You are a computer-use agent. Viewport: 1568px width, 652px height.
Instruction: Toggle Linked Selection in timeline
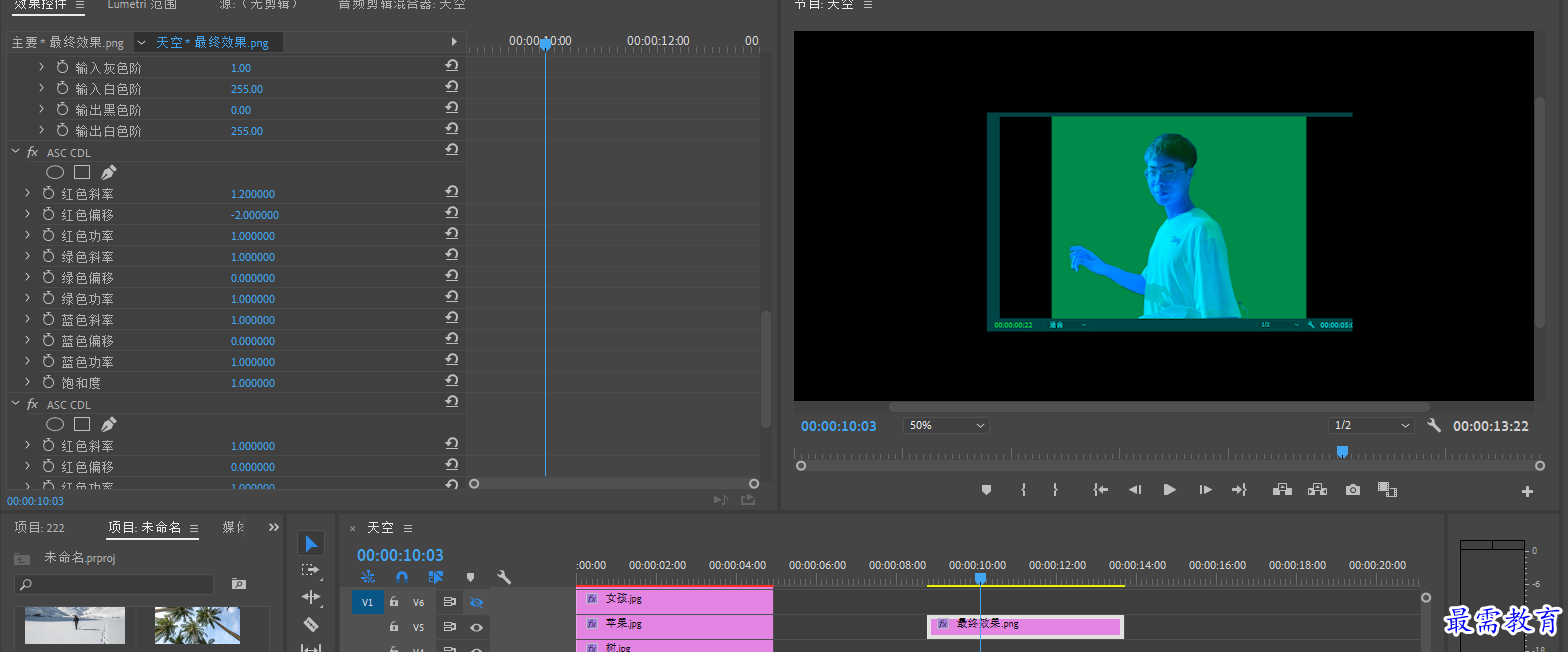click(436, 577)
